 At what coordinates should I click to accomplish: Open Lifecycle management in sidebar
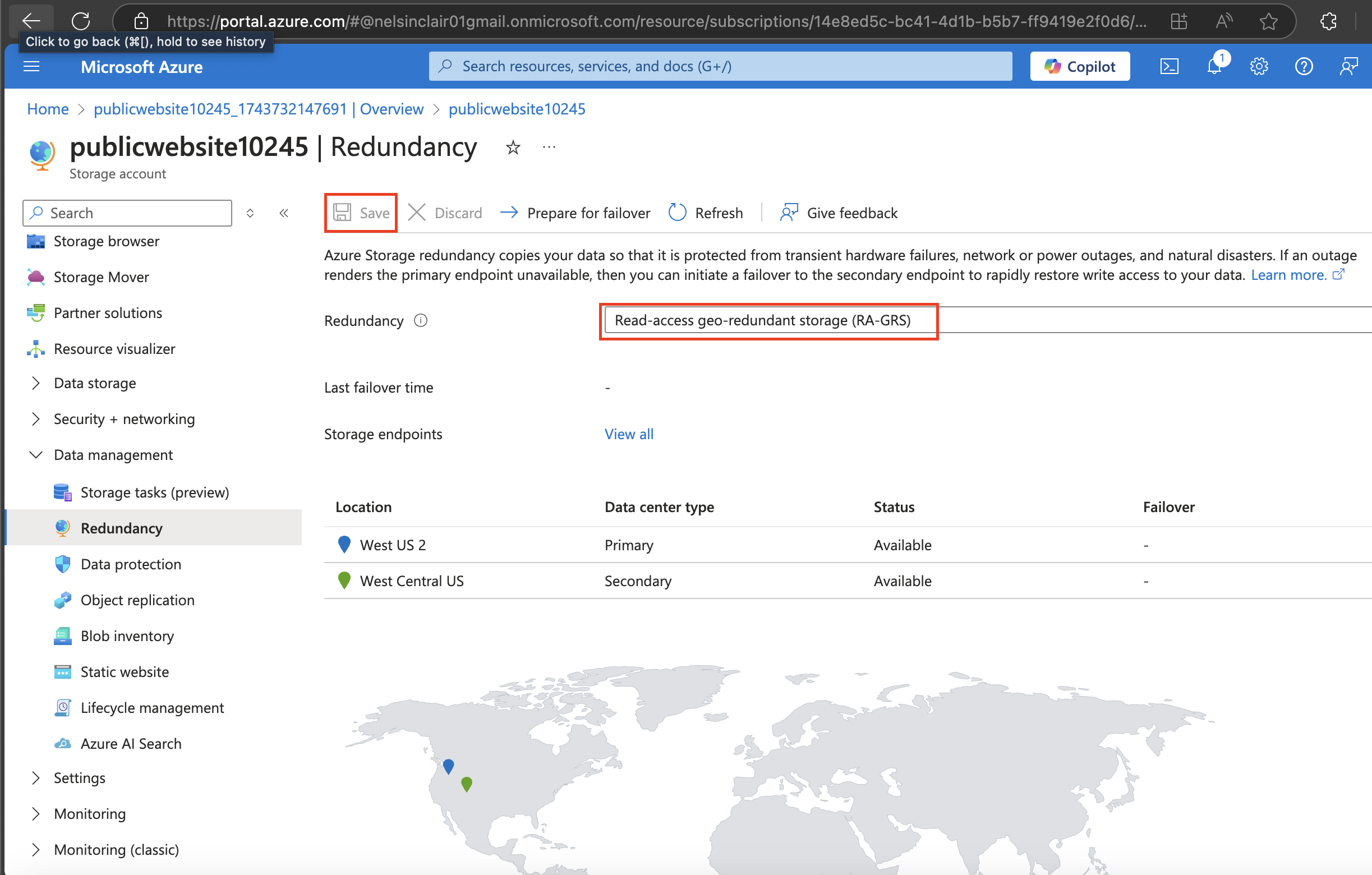[153, 708]
